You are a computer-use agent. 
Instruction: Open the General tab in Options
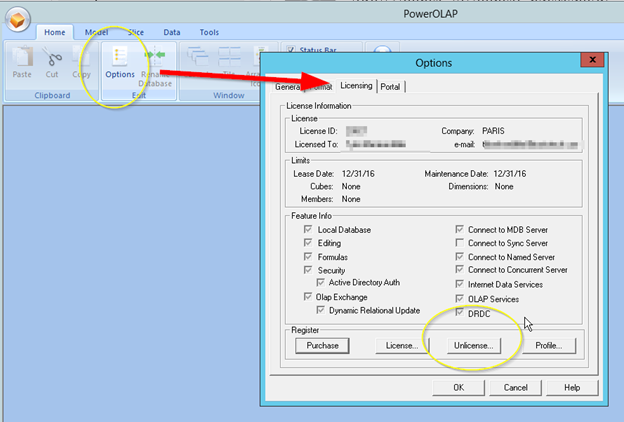pyautogui.click(x=287, y=86)
